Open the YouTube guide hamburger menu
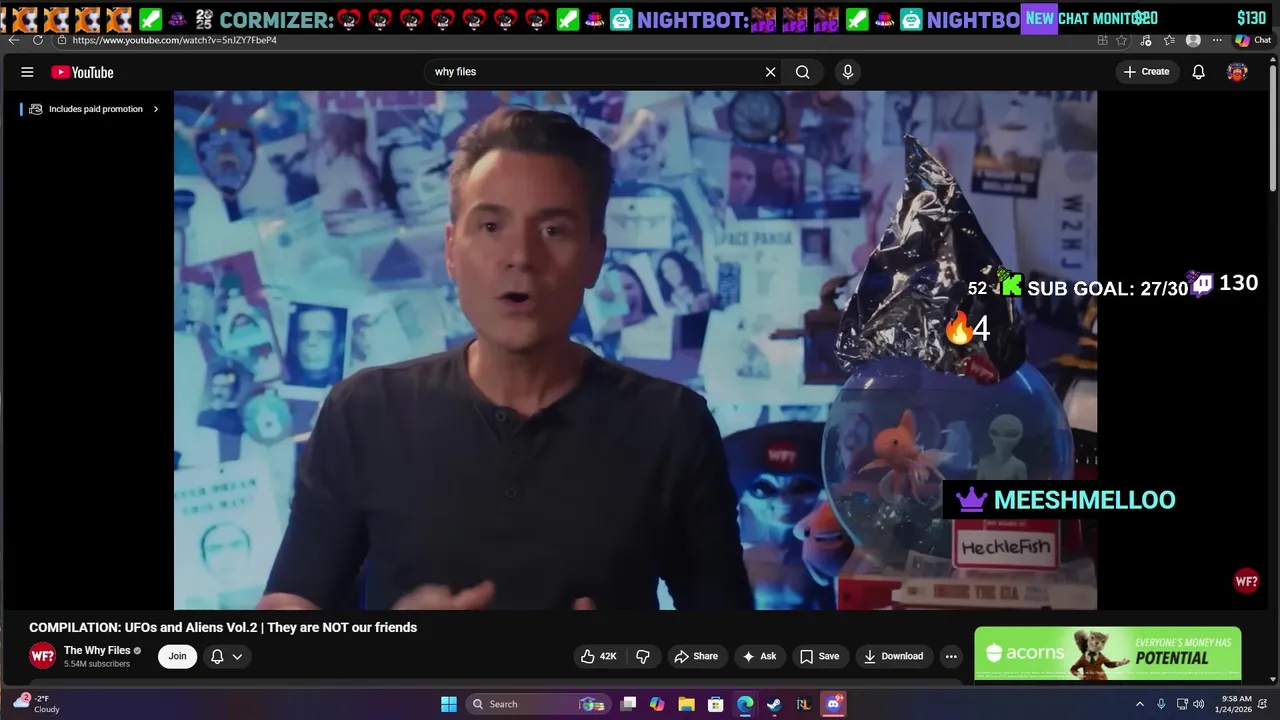The width and height of the screenshot is (1280, 720). (27, 72)
